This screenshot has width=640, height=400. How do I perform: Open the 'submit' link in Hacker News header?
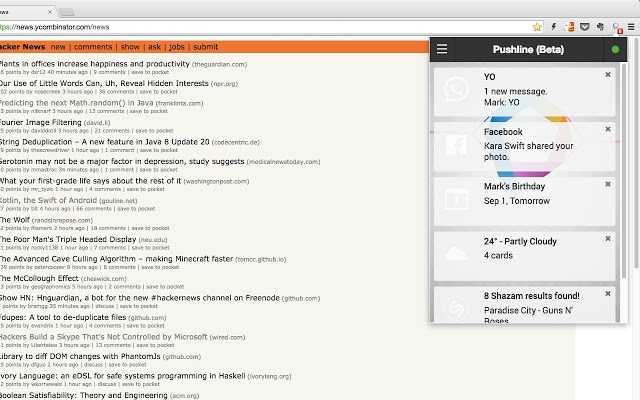(205, 47)
